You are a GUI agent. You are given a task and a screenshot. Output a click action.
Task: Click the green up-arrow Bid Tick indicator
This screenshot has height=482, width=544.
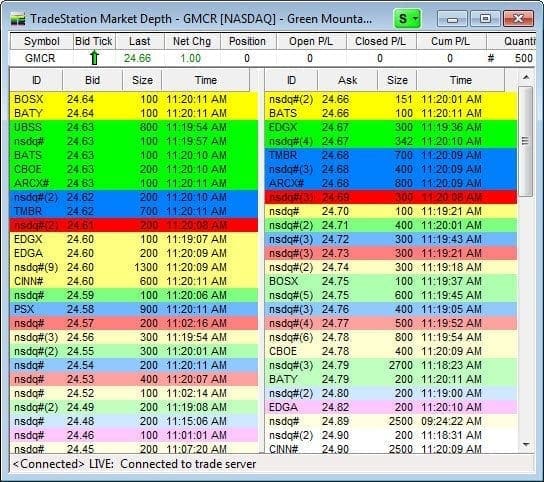94,58
